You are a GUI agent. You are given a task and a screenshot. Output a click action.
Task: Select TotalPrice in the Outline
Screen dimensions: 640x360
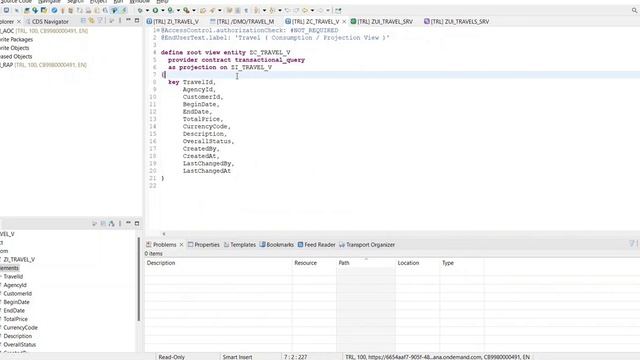click(16, 319)
